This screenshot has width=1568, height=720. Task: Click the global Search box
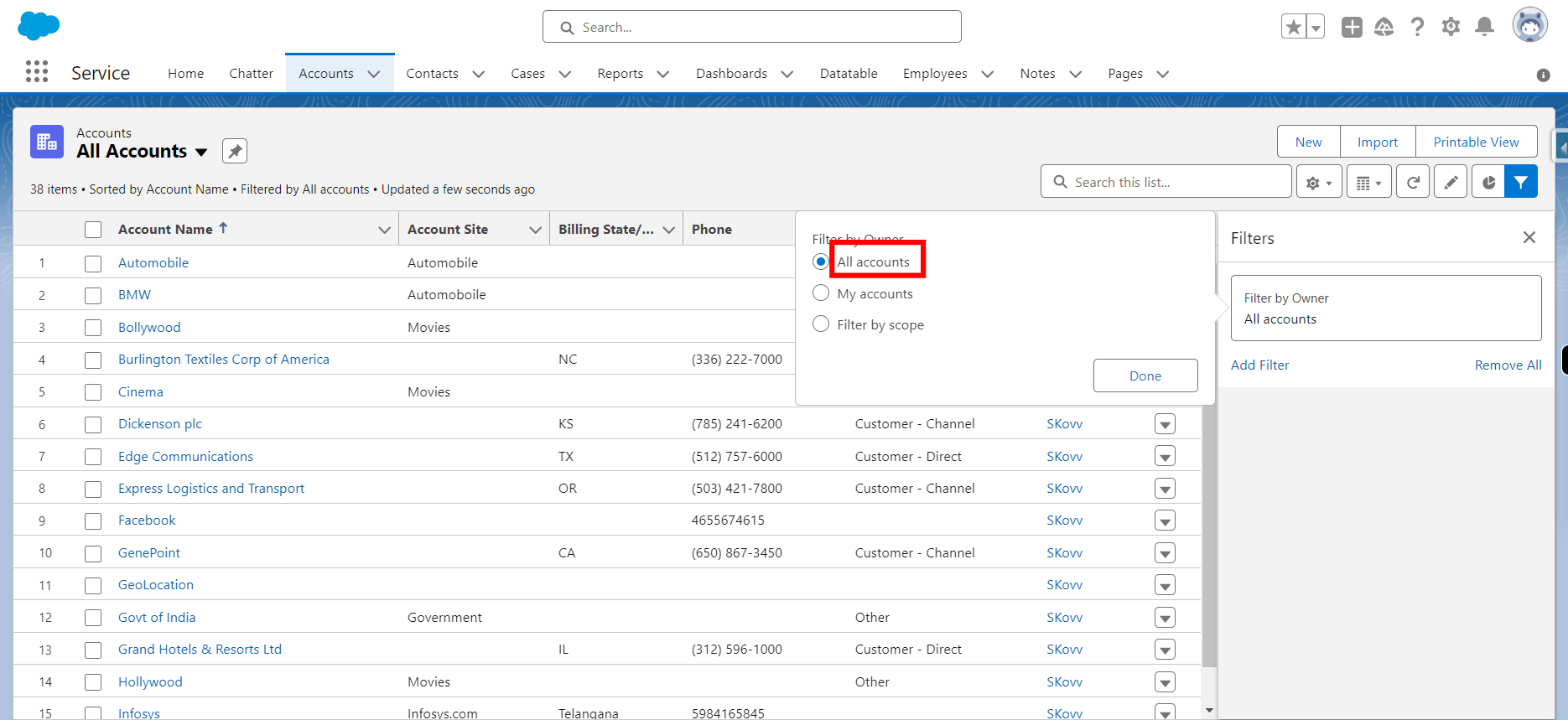[x=752, y=27]
